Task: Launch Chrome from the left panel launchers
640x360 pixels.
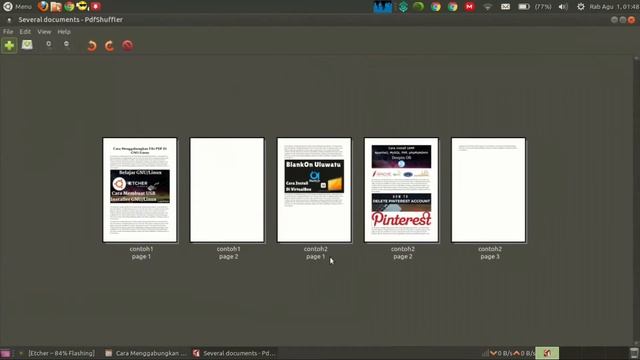Action: (69, 7)
